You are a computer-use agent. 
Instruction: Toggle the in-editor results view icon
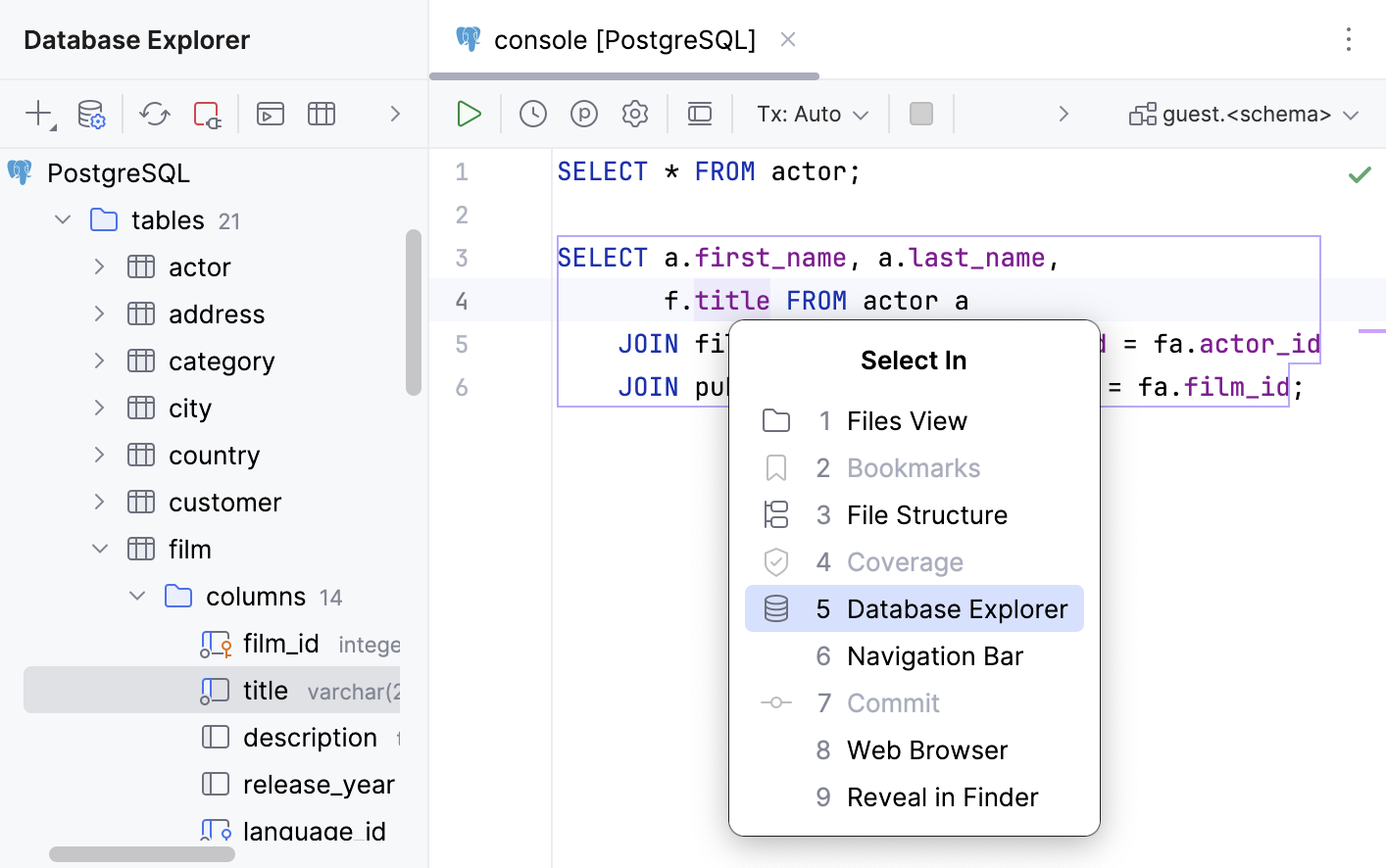(700, 114)
